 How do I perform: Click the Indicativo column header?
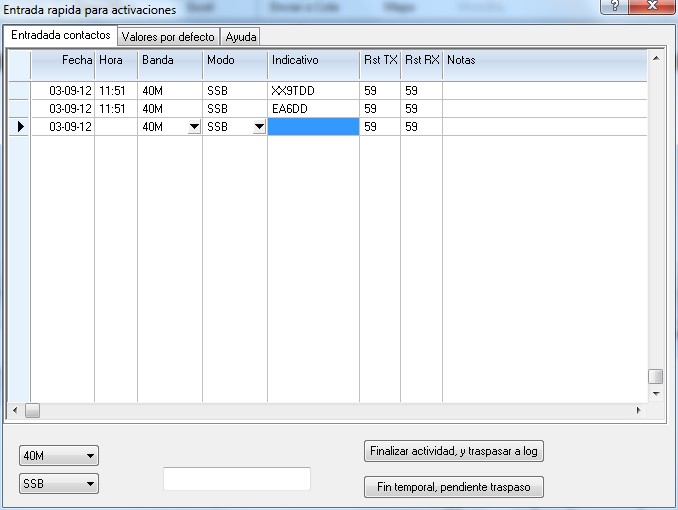313,61
